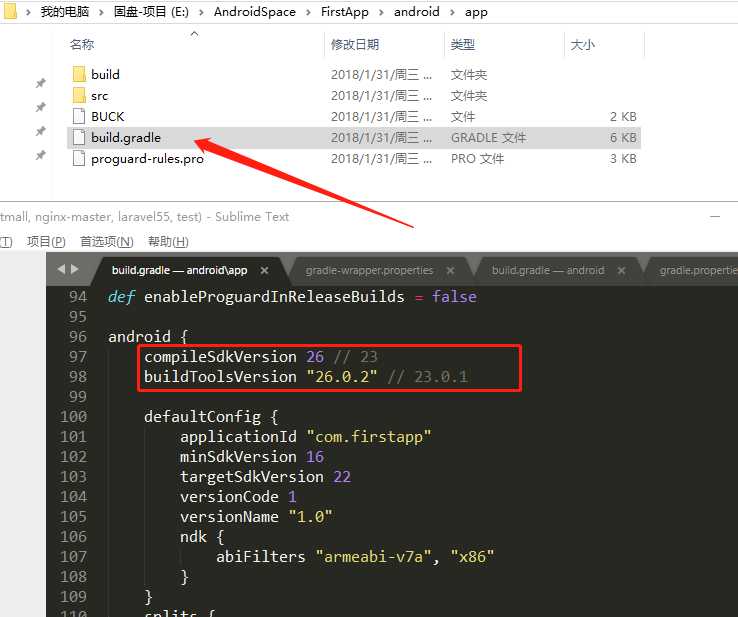Place cursor on abiFilters line
The width and height of the screenshot is (738, 617).
[x=355, y=557]
